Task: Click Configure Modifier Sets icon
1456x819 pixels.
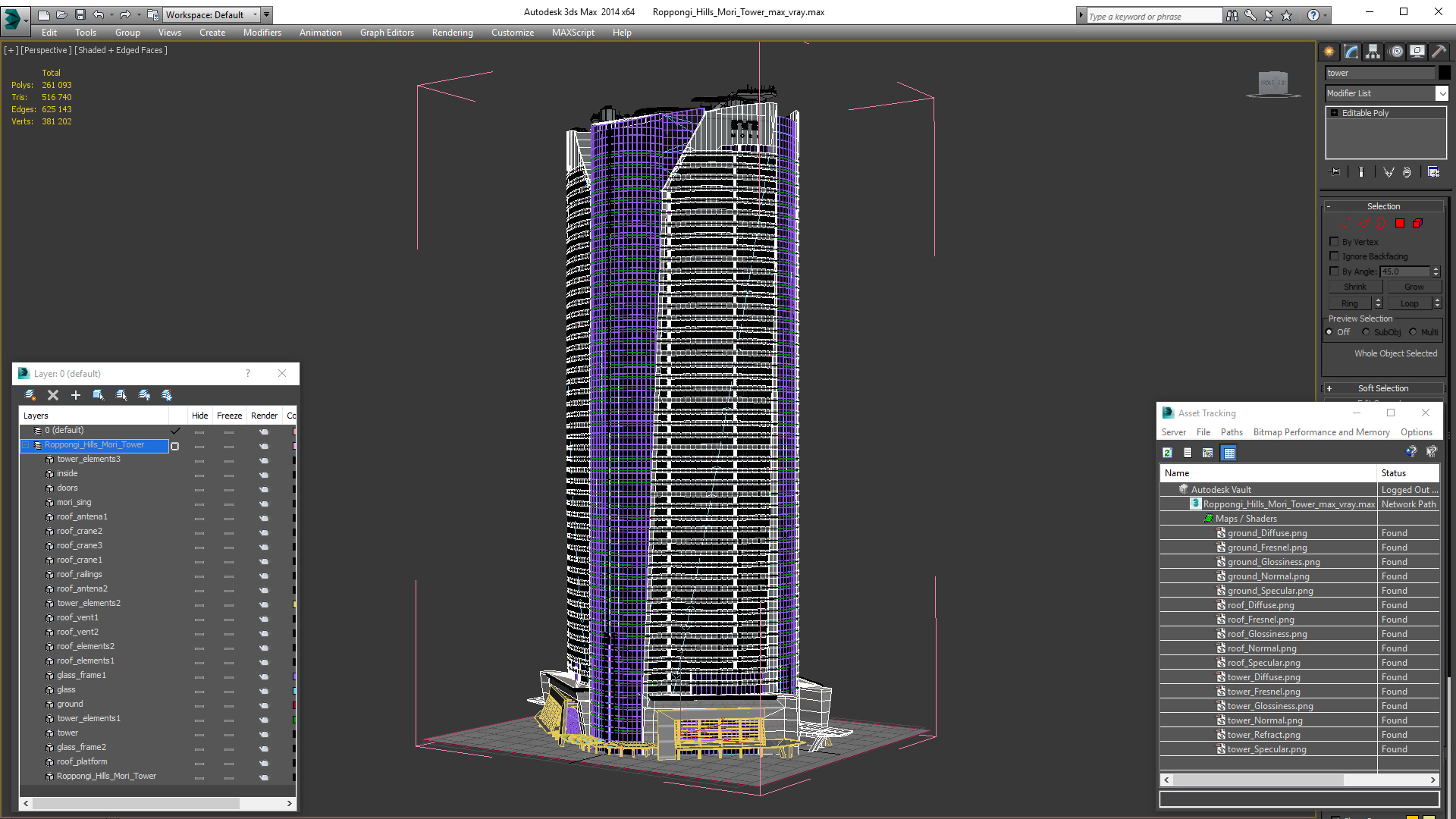Action: (1433, 172)
